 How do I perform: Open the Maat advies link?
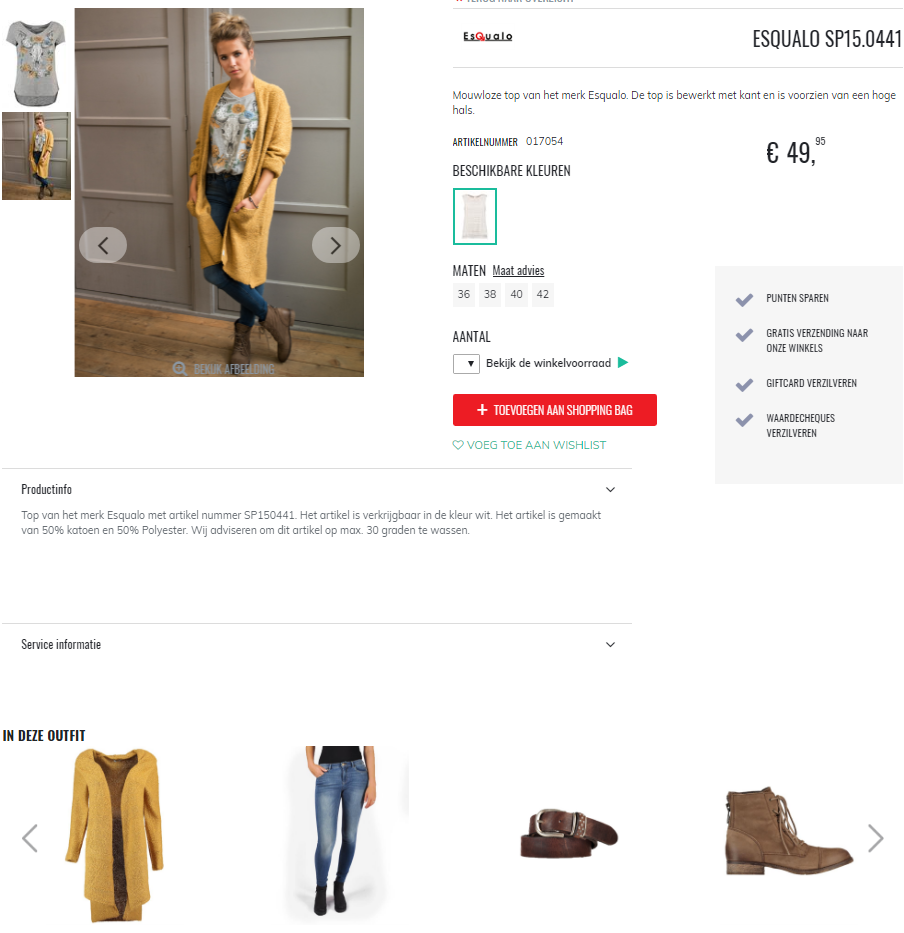[518, 271]
